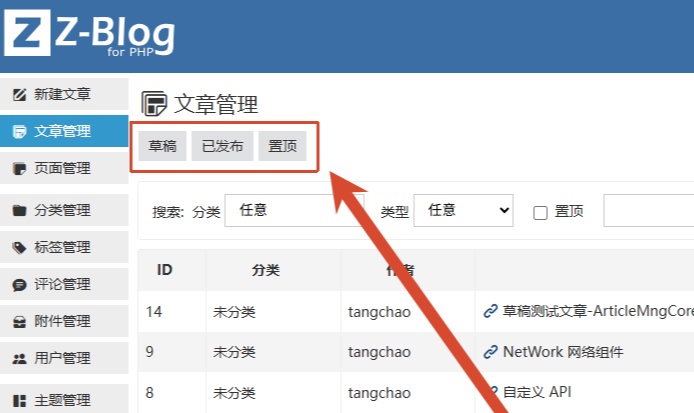
Task: Click author tangchao in row 9
Action: click(379, 352)
